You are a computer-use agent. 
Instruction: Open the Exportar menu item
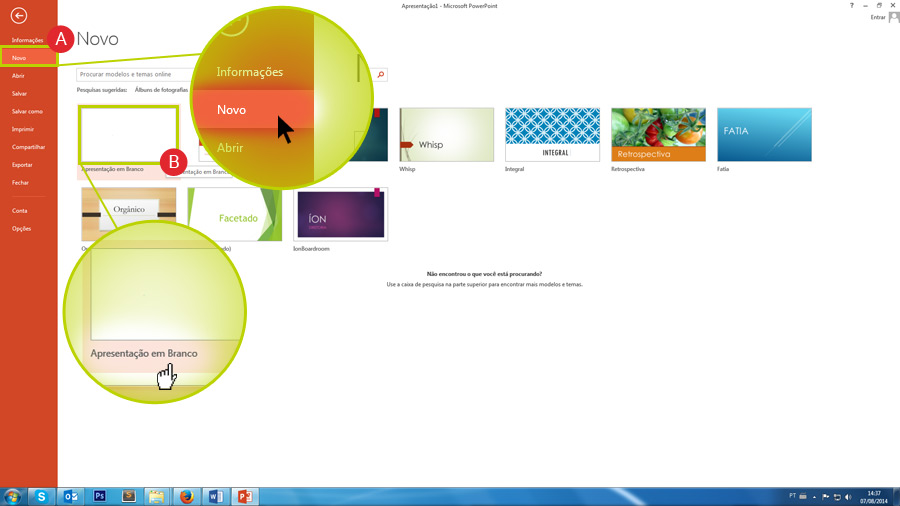tap(22, 165)
